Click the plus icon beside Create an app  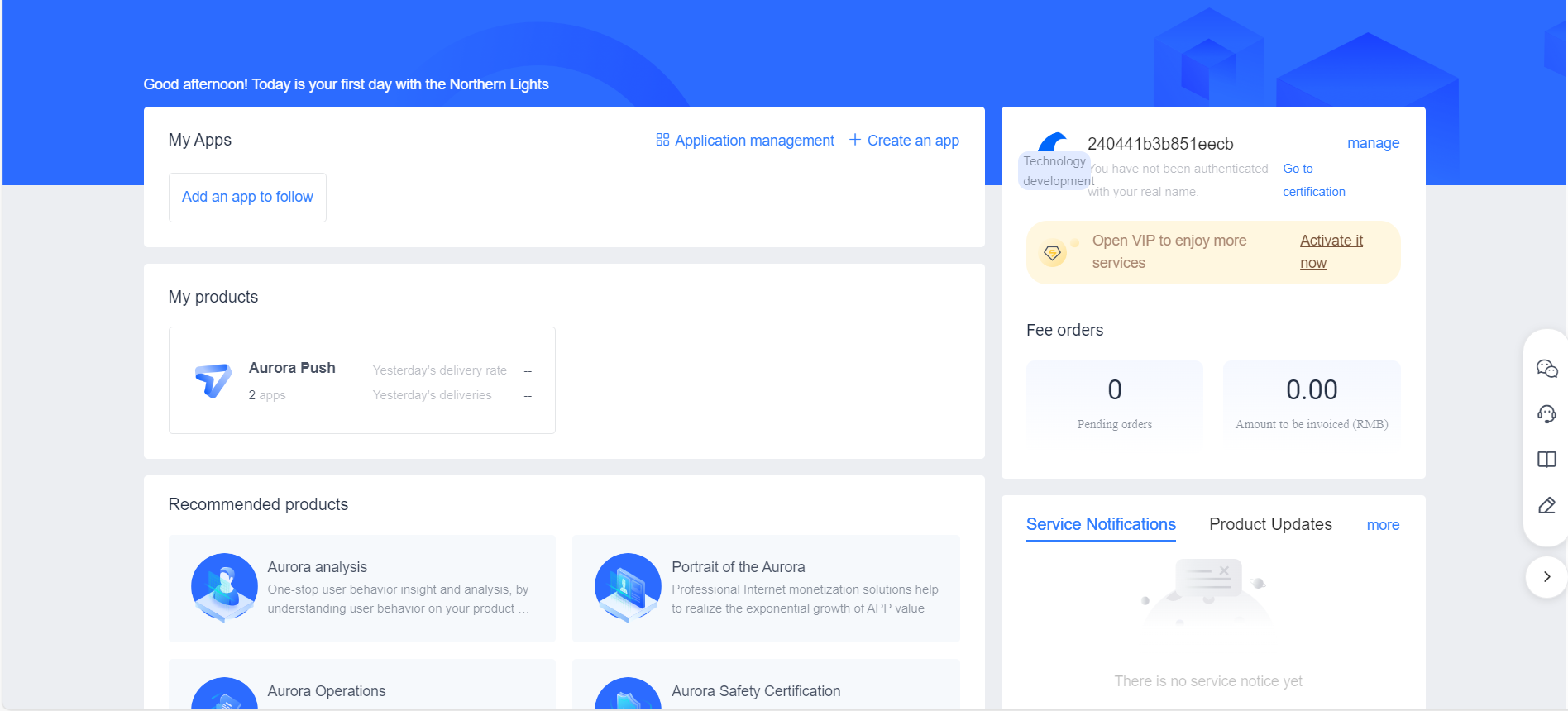coord(855,140)
